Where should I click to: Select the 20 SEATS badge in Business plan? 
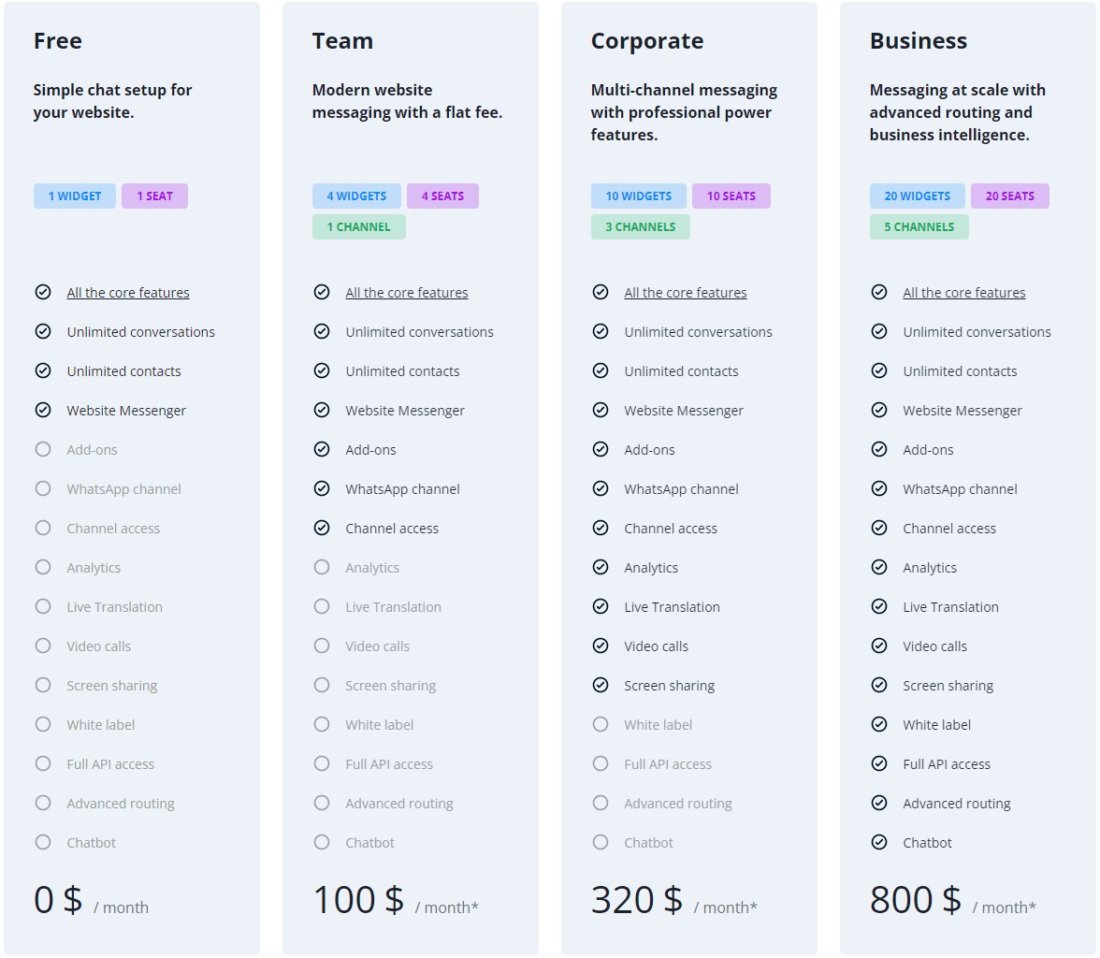1010,195
